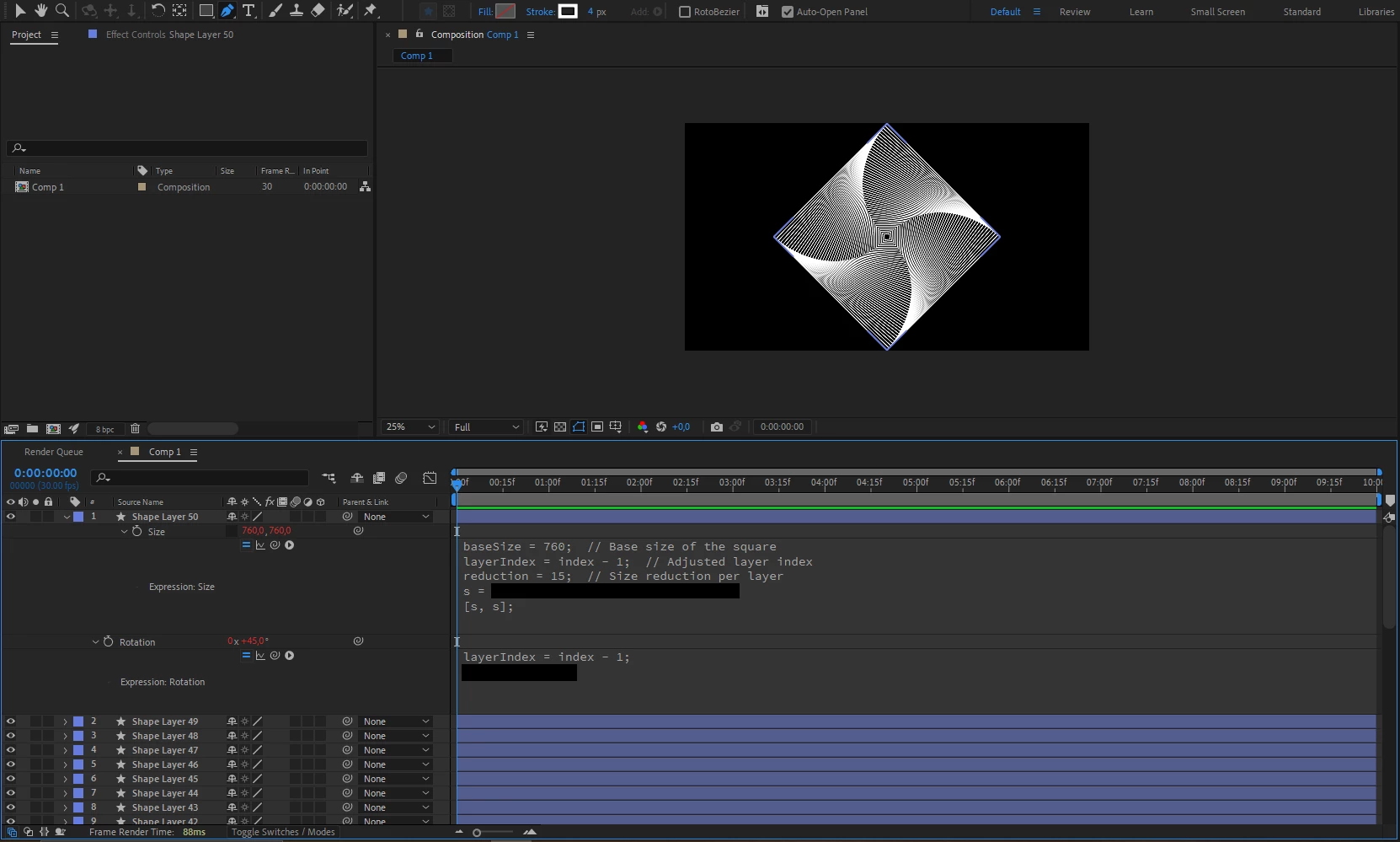Viewport: 1400px width, 842px height.
Task: Enable Size expression toggle equals icon
Action: [246, 545]
